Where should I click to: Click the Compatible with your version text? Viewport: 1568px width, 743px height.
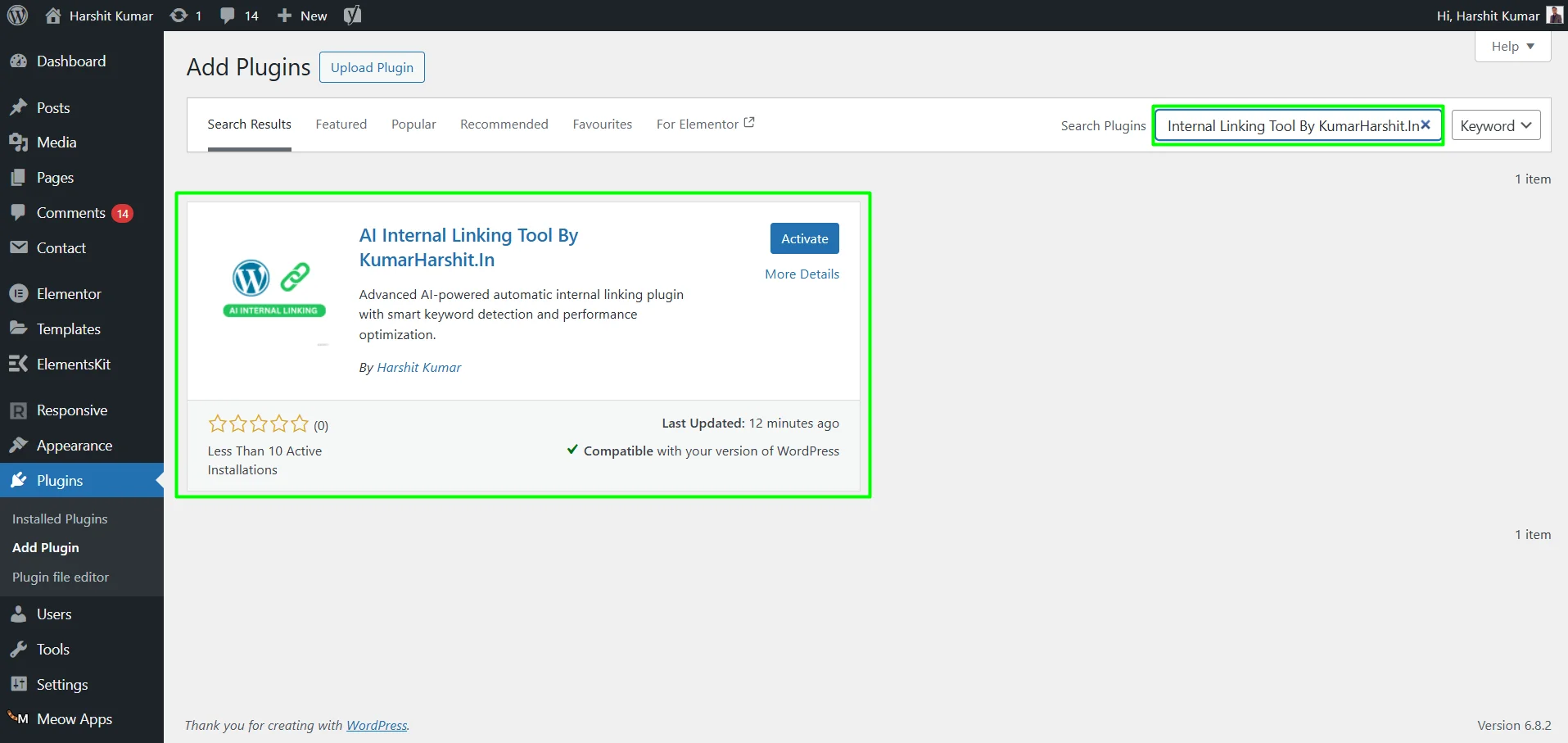click(x=703, y=451)
